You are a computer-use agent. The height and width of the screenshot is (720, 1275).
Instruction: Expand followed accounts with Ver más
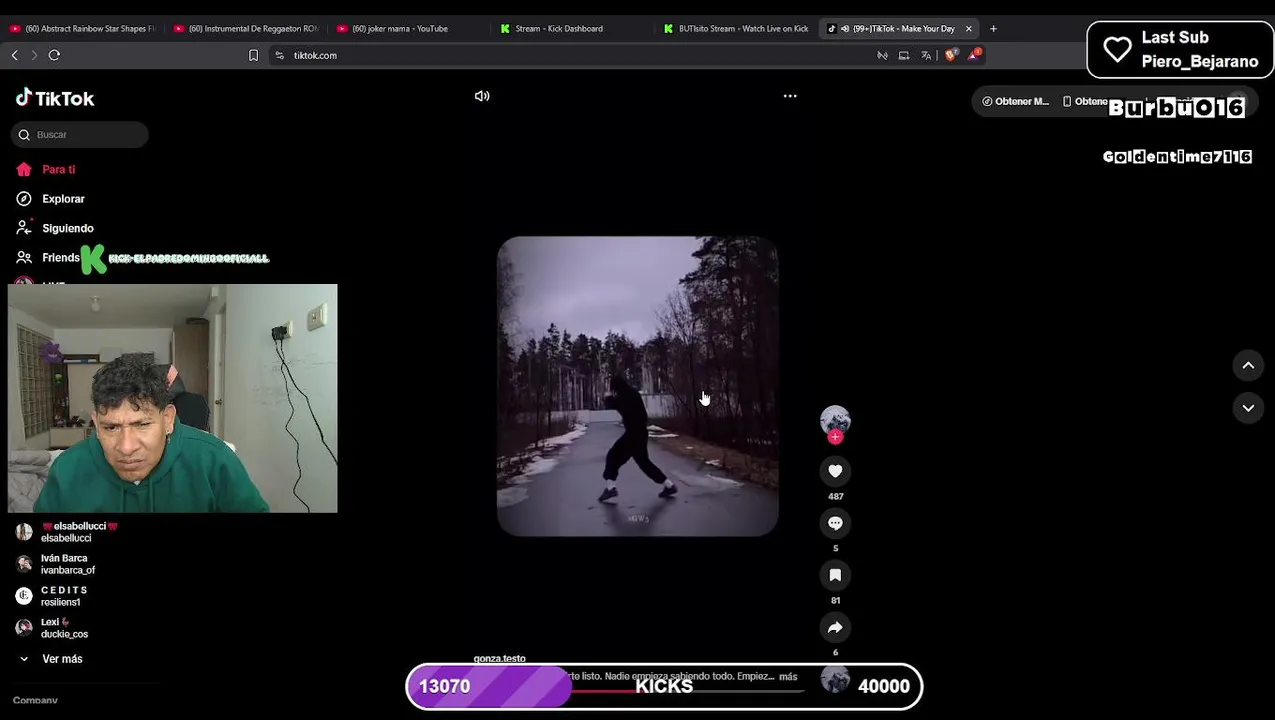tap(51, 659)
